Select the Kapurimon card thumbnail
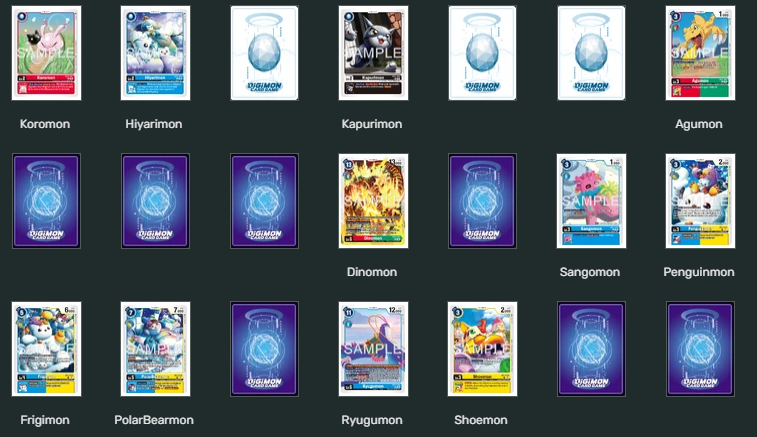Viewport: 757px width, 437px height. click(x=374, y=53)
